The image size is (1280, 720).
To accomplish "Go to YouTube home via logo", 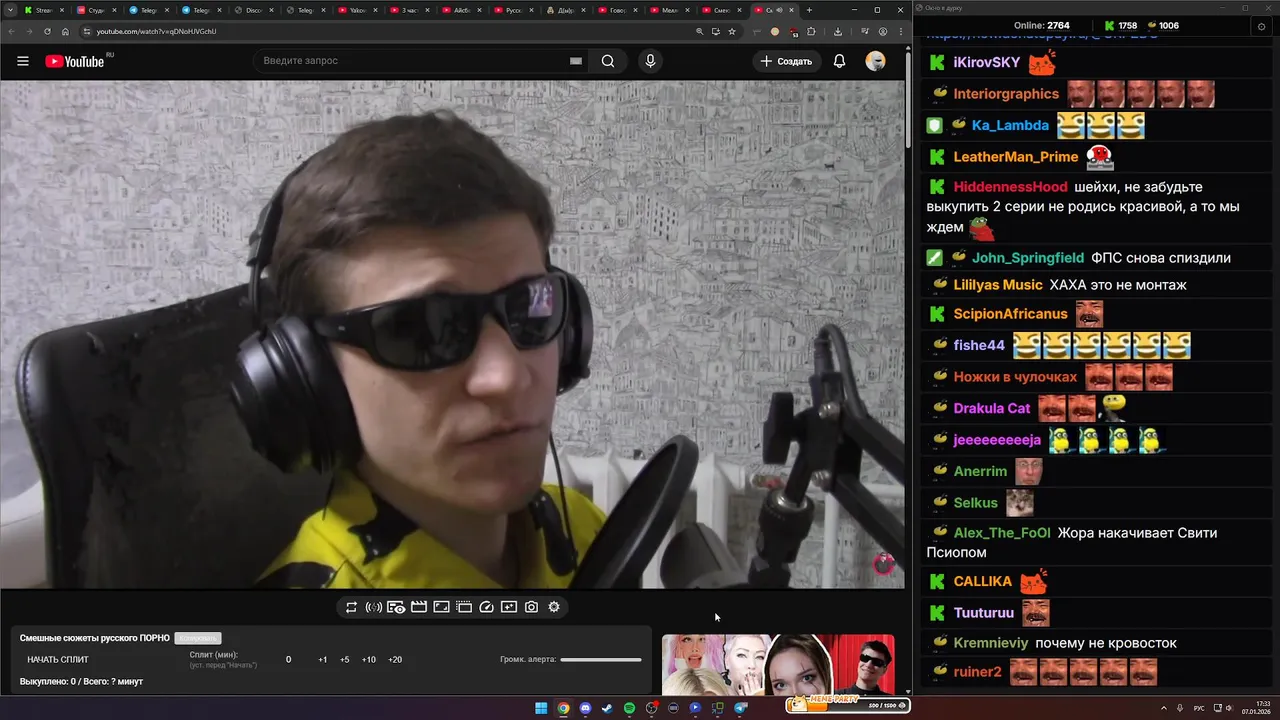I will [x=75, y=61].
